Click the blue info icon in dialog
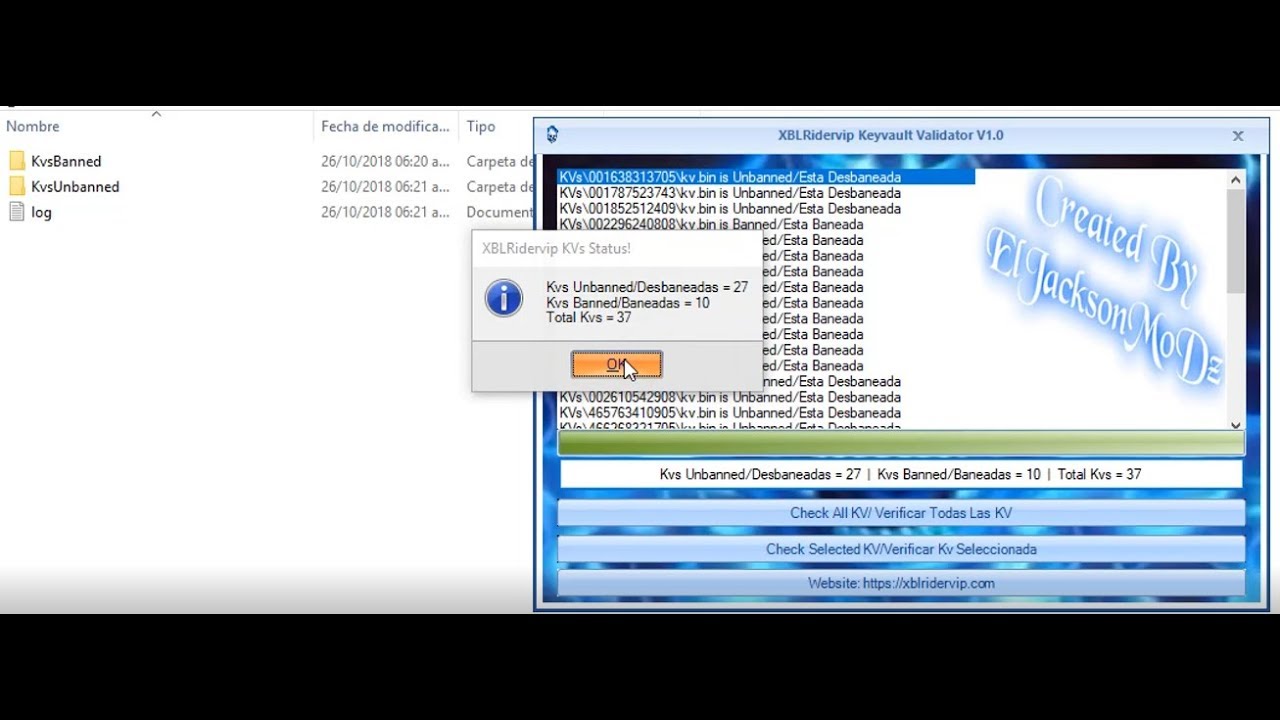Image resolution: width=1280 pixels, height=720 pixels. pyautogui.click(x=503, y=298)
